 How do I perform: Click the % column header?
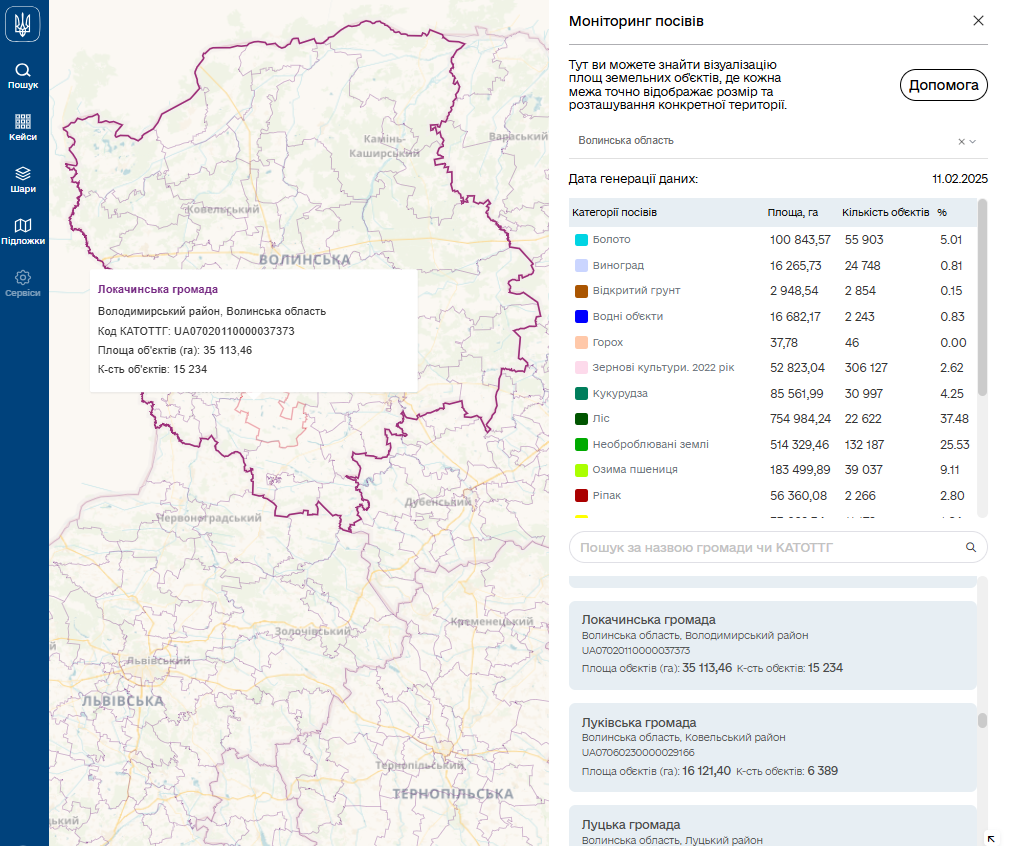click(942, 212)
